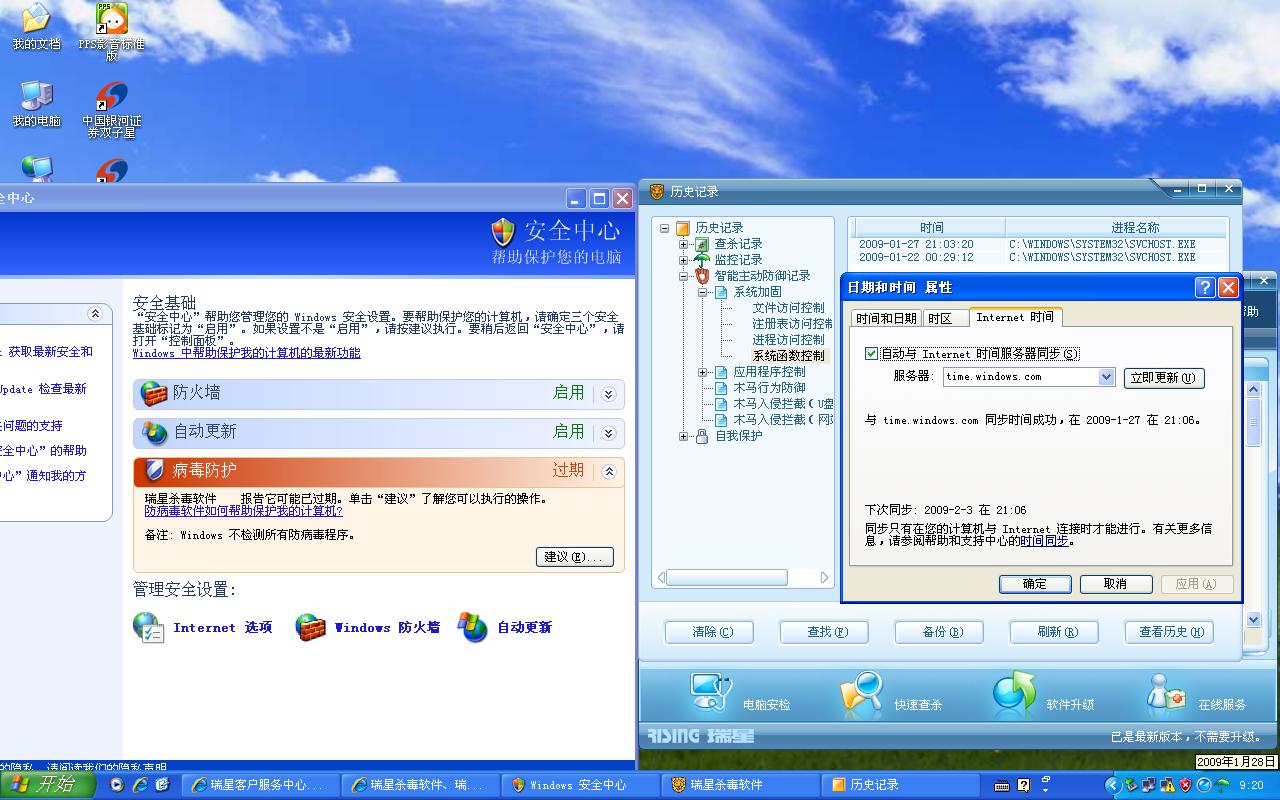Image resolution: width=1280 pixels, height=800 pixels.
Task: Click the scroll-down arrow at the right edge
Action: pos(1254,620)
